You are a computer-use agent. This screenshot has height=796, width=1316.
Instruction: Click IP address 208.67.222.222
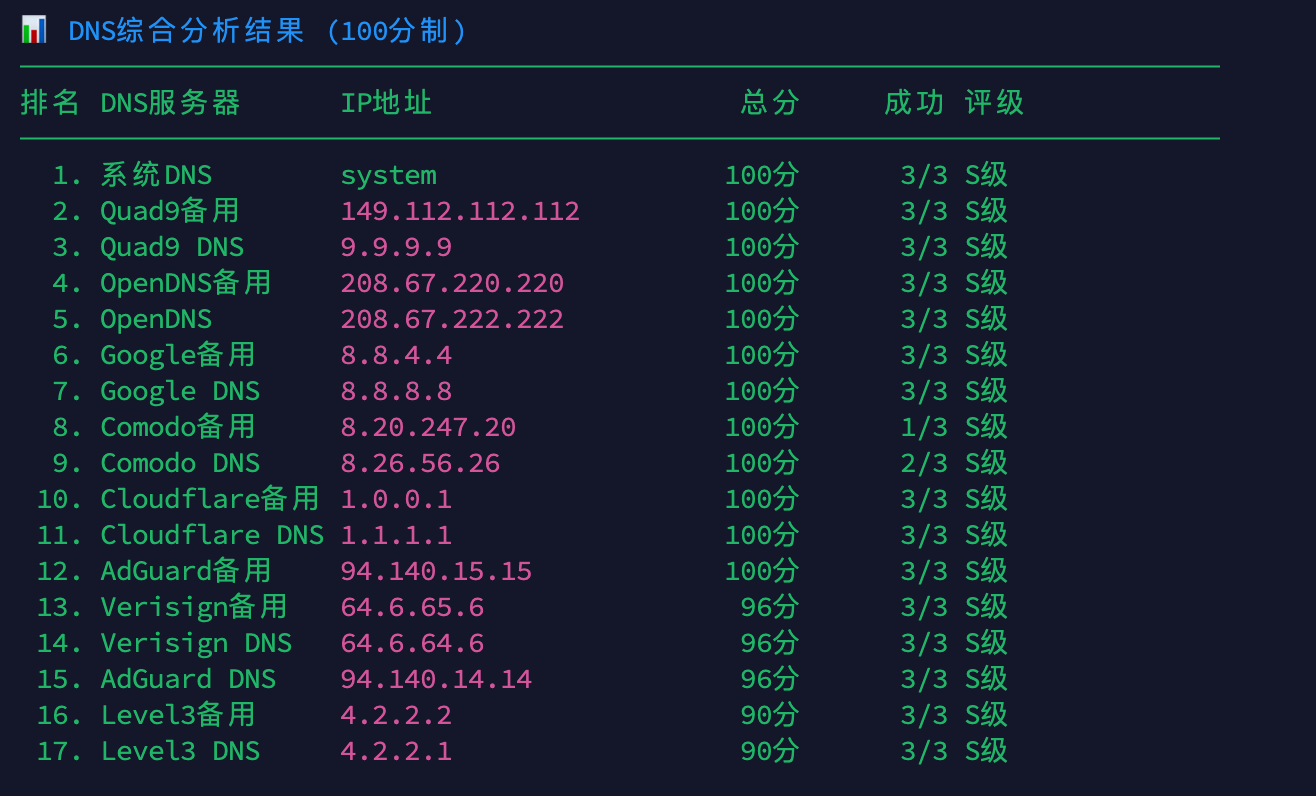click(452, 319)
